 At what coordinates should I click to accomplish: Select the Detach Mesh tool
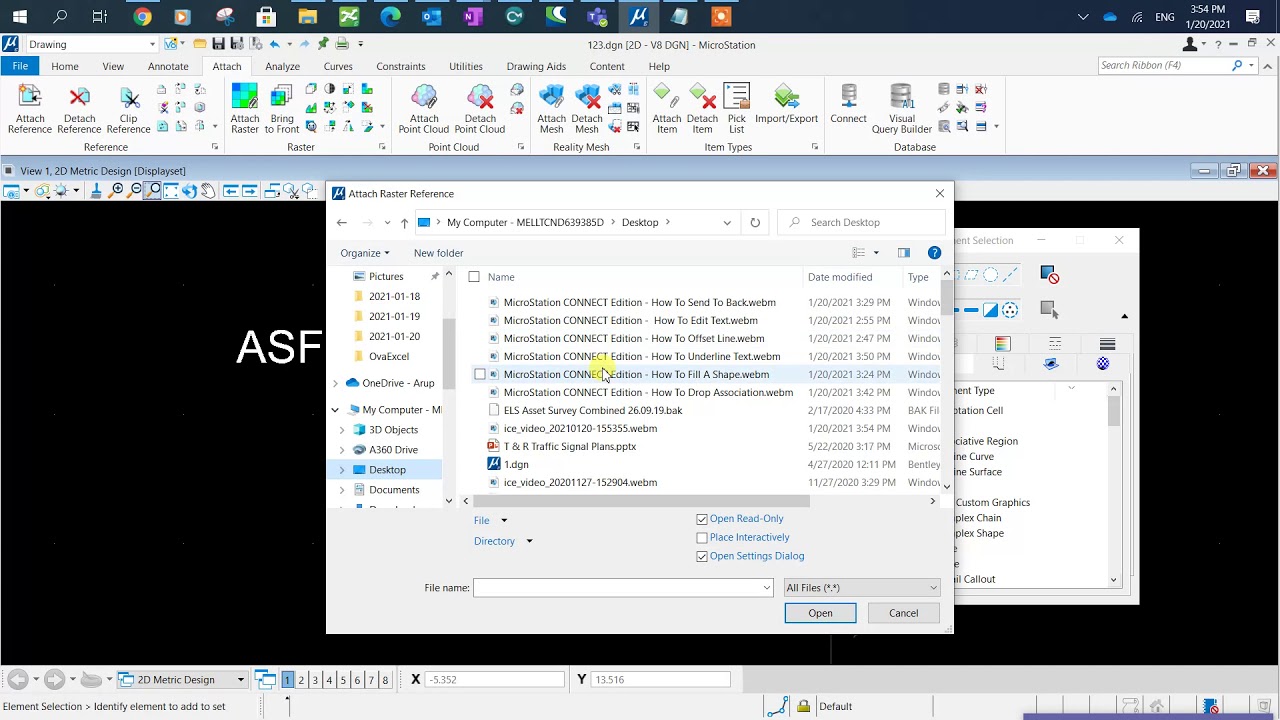click(587, 109)
